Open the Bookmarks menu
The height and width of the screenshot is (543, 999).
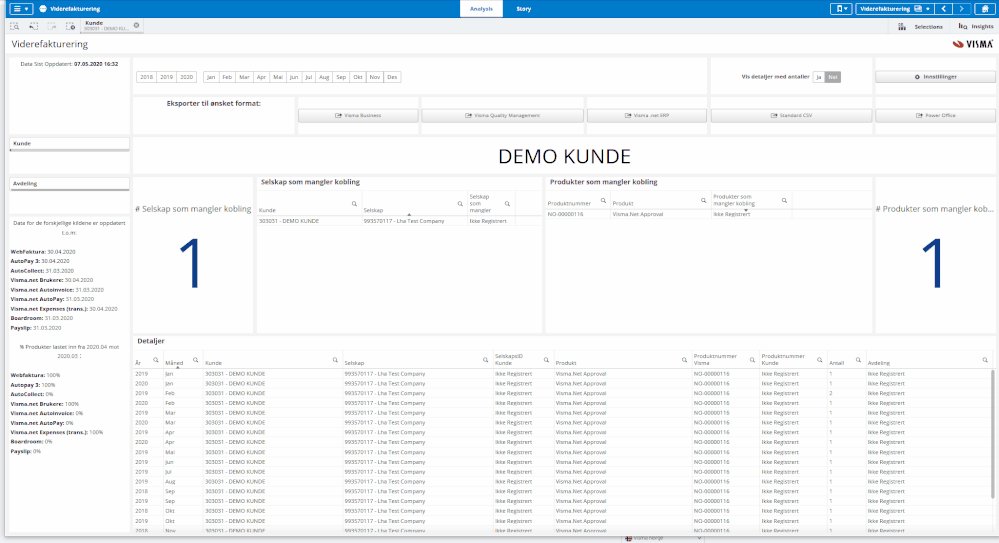[x=841, y=8]
